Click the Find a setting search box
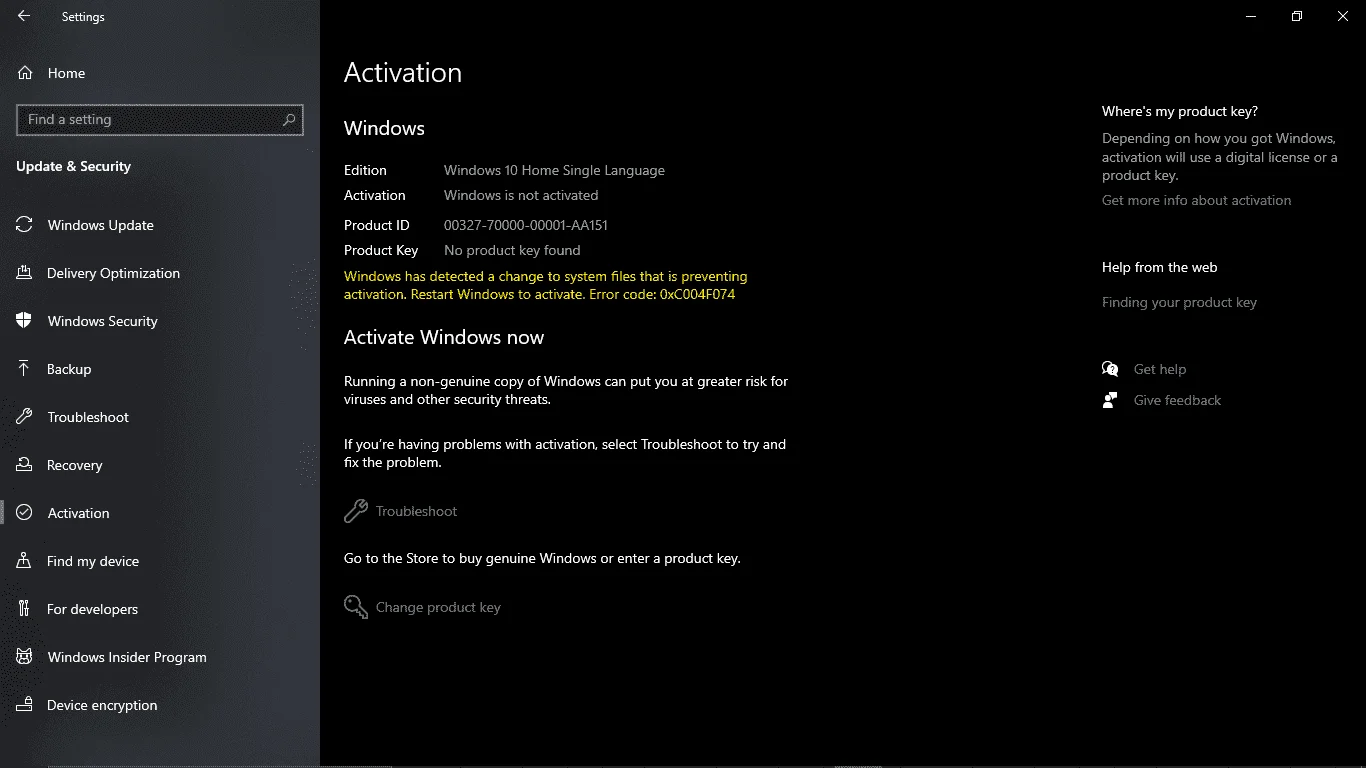This screenshot has height=768, width=1366. coord(160,119)
